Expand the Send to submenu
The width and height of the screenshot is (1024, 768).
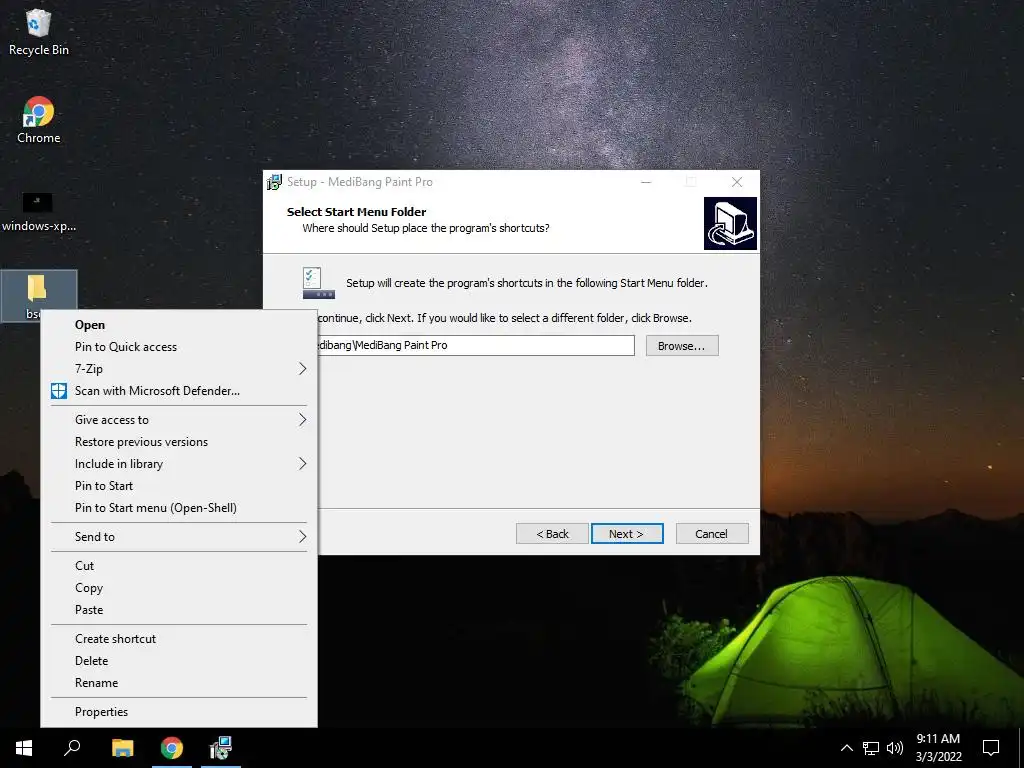179,537
